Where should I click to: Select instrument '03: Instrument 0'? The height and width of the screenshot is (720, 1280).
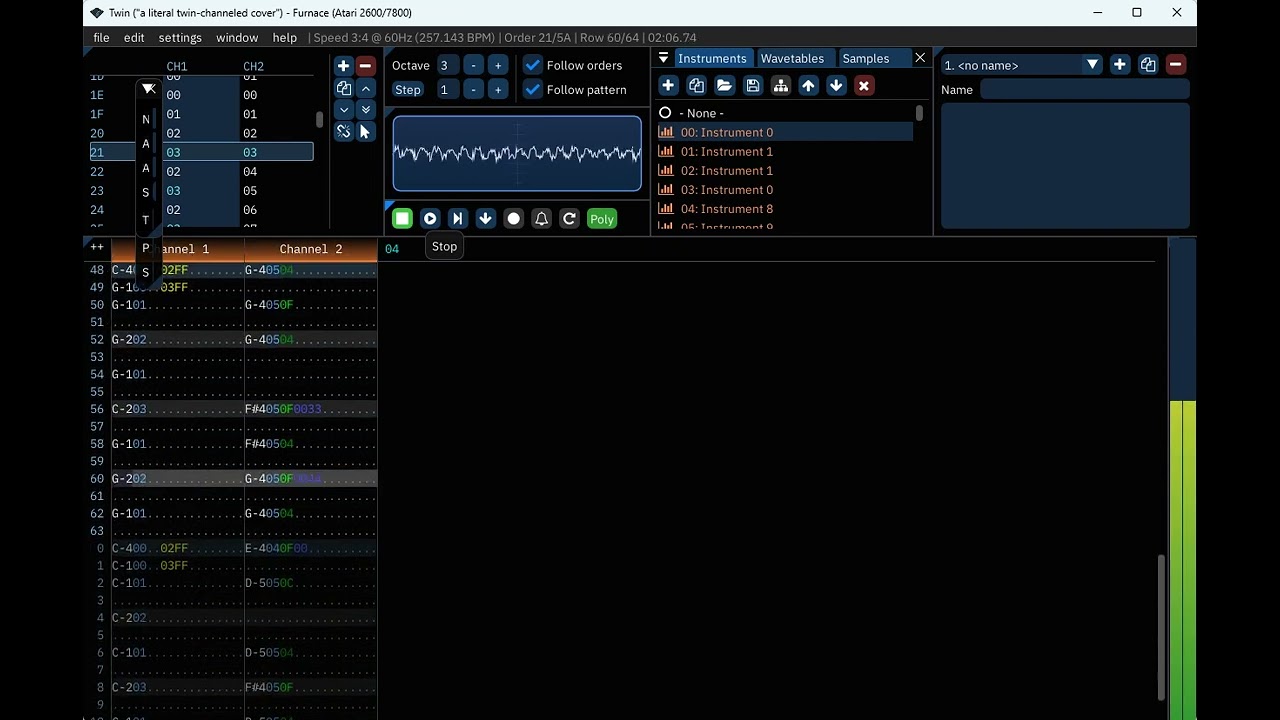785,189
